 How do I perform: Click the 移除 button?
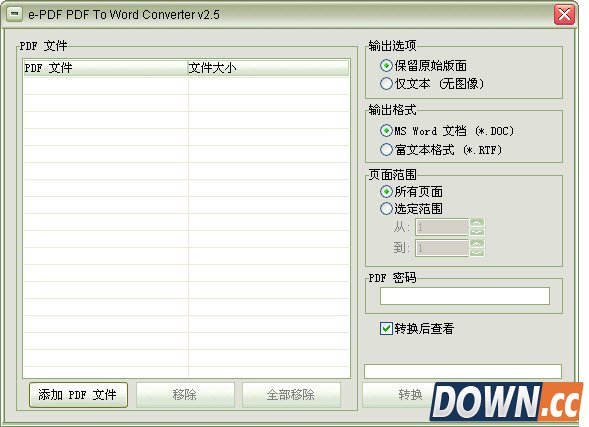[x=185, y=395]
